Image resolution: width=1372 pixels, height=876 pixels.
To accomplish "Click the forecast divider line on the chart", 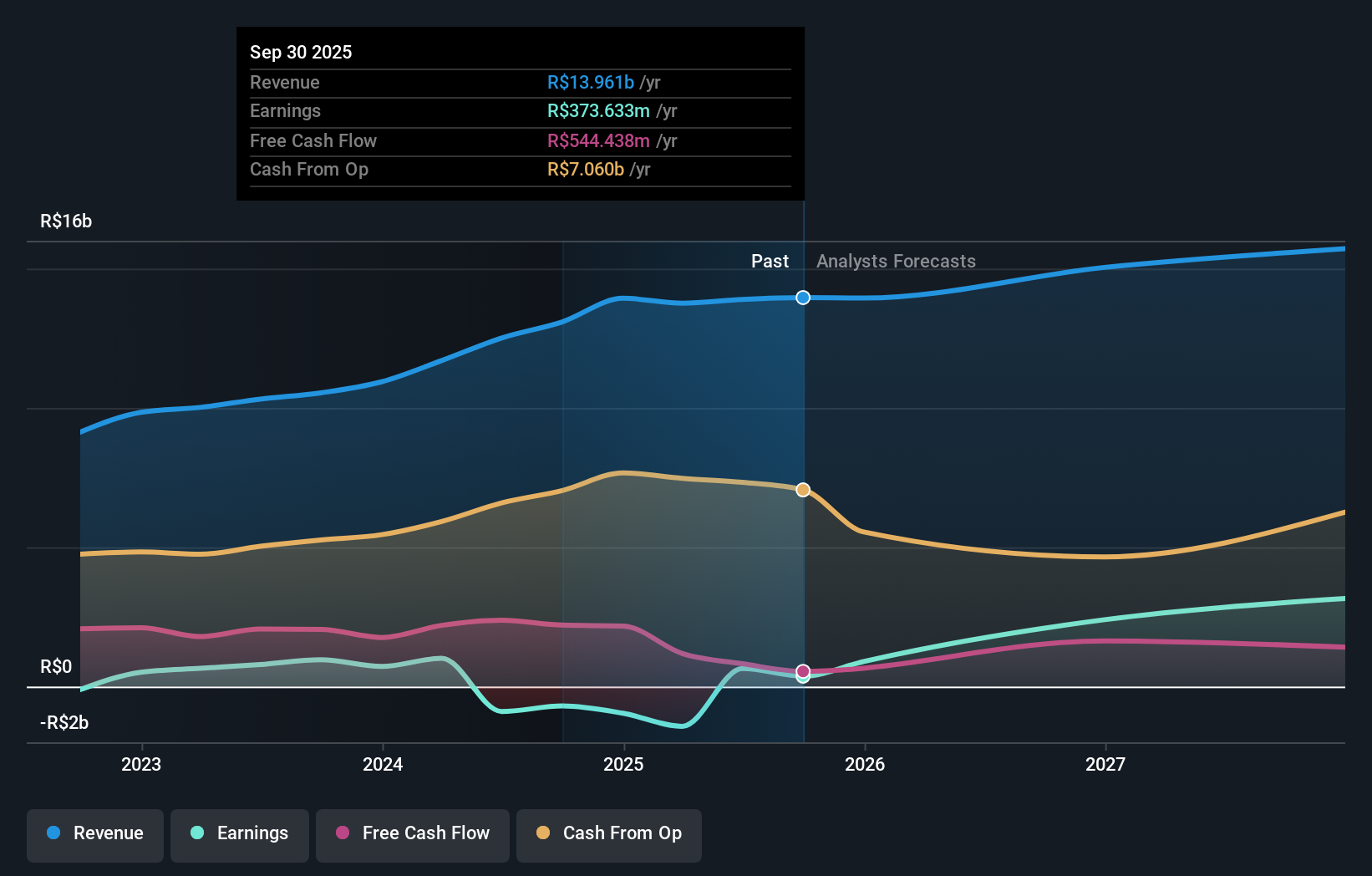I will [803, 493].
